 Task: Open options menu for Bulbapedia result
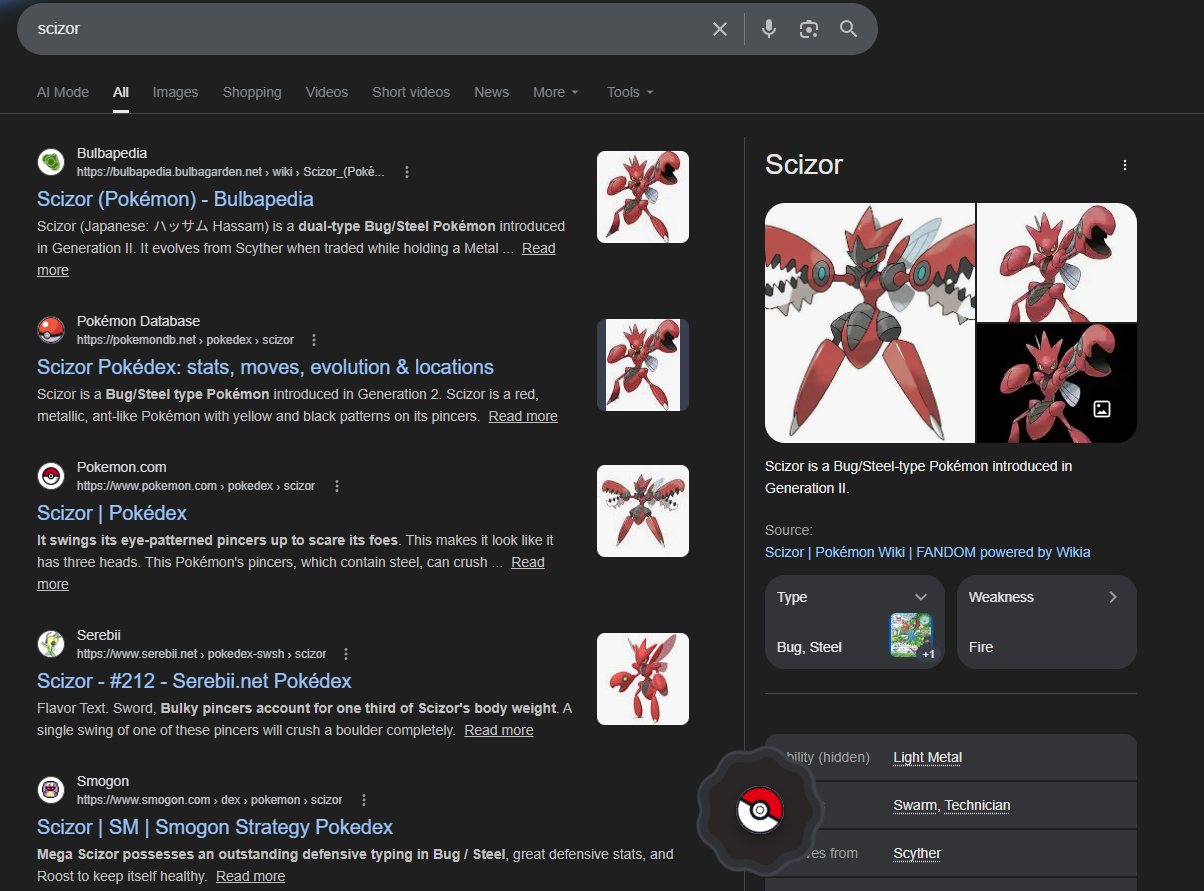[407, 172]
